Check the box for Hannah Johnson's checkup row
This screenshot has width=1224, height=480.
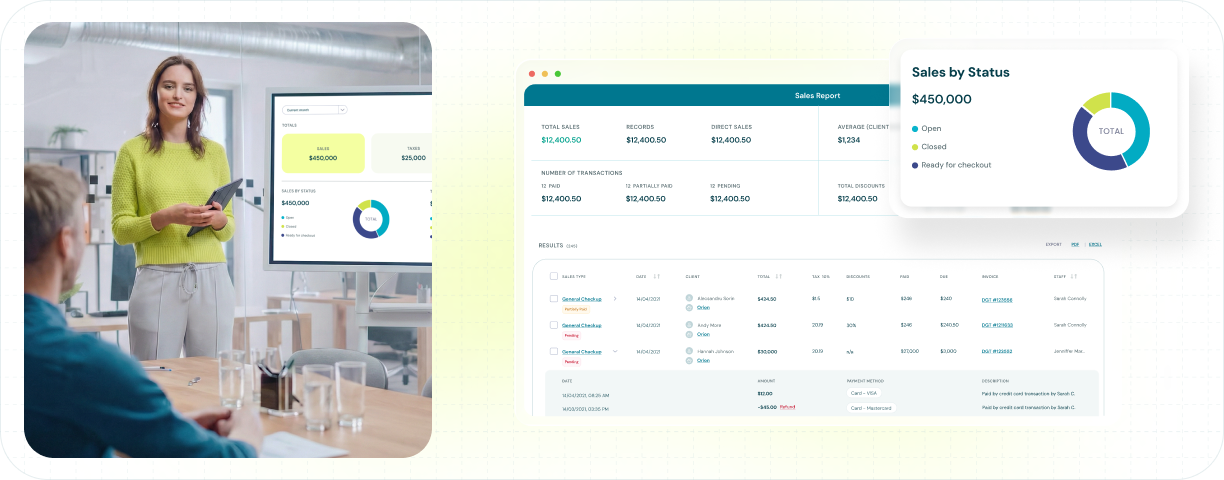(554, 351)
